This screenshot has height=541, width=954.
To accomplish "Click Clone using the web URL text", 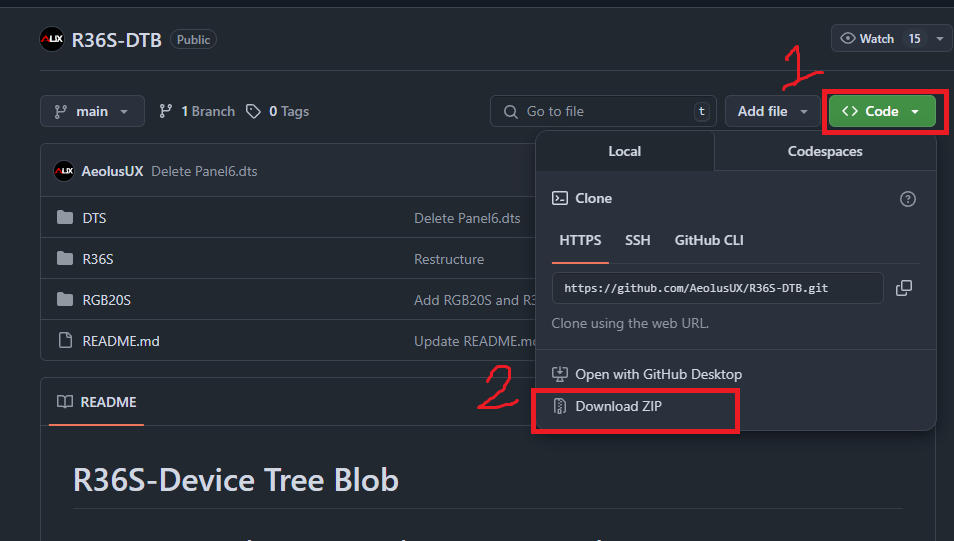I will click(630, 323).
